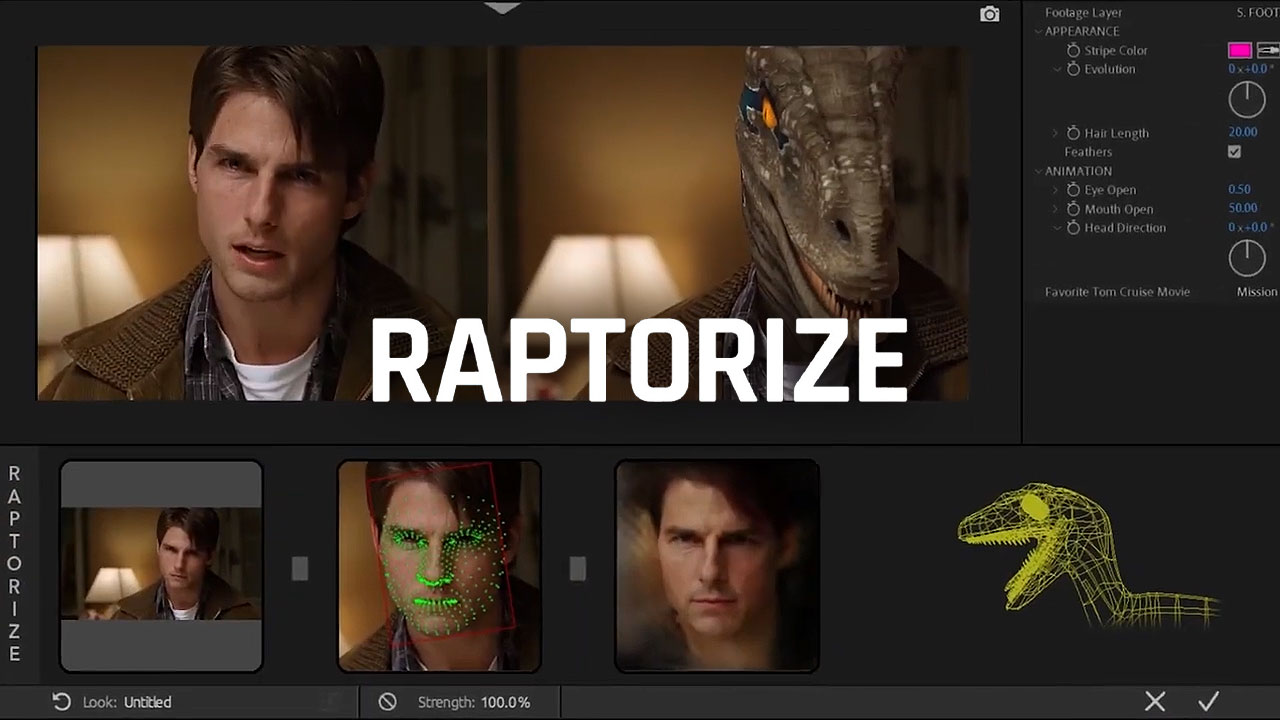Click the Mouth Open value 50.00
1280x720 pixels.
point(1243,208)
